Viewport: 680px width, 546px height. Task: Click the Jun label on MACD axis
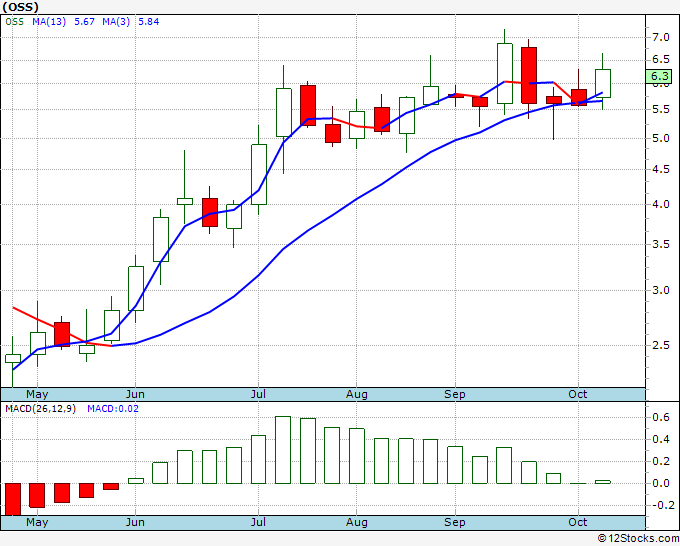pos(135,522)
